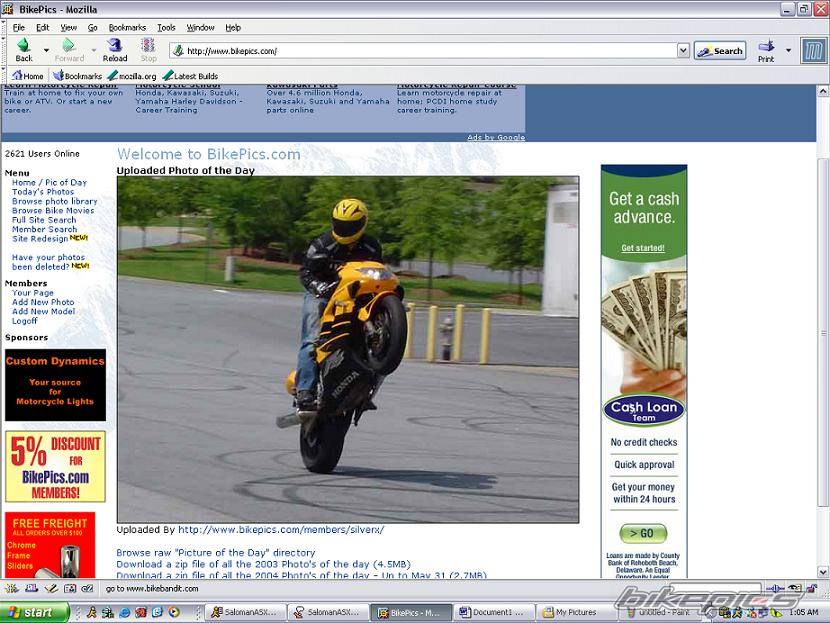Open Member Search link
The width and height of the screenshot is (830, 623).
[x=44, y=229]
